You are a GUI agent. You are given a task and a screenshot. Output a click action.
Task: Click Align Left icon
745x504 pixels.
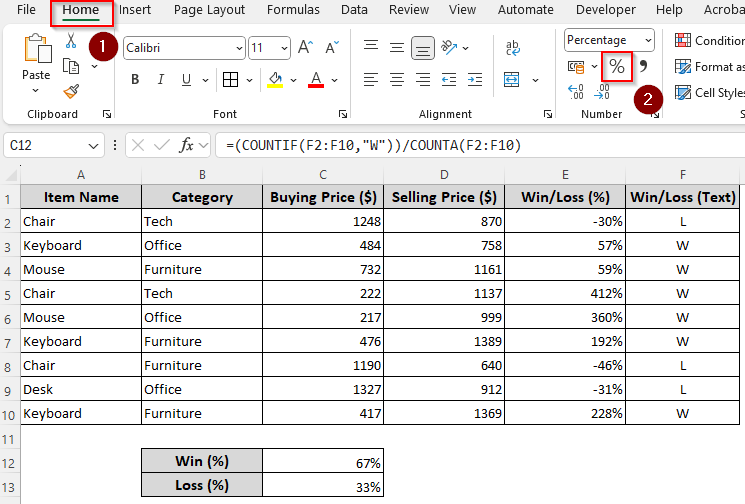[x=371, y=79]
